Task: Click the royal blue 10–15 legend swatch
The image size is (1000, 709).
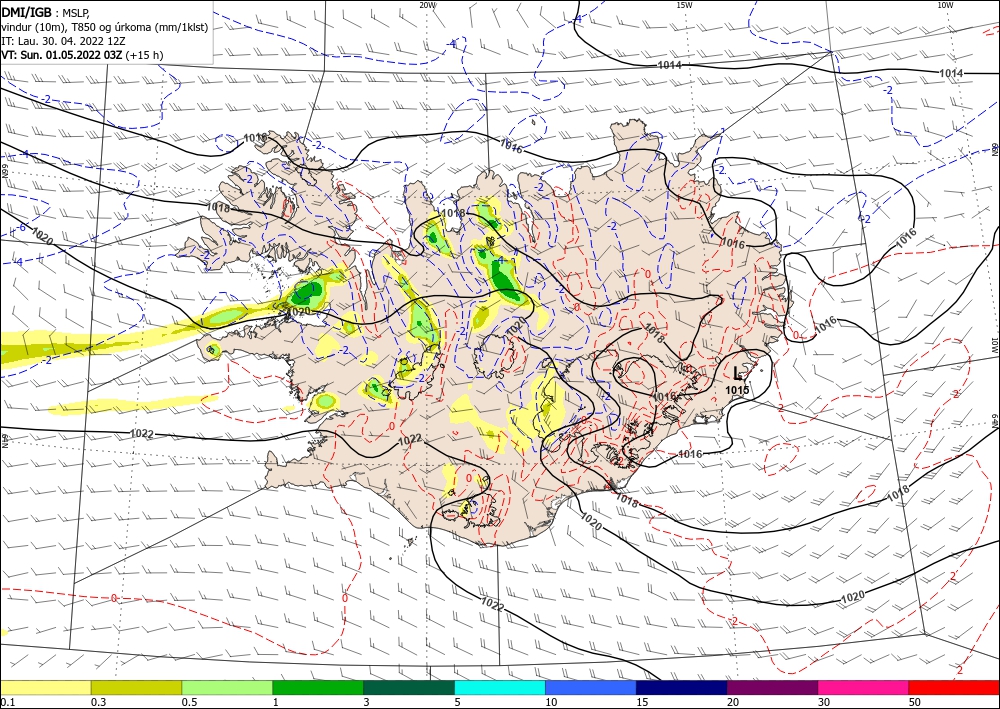Action: click(x=591, y=687)
